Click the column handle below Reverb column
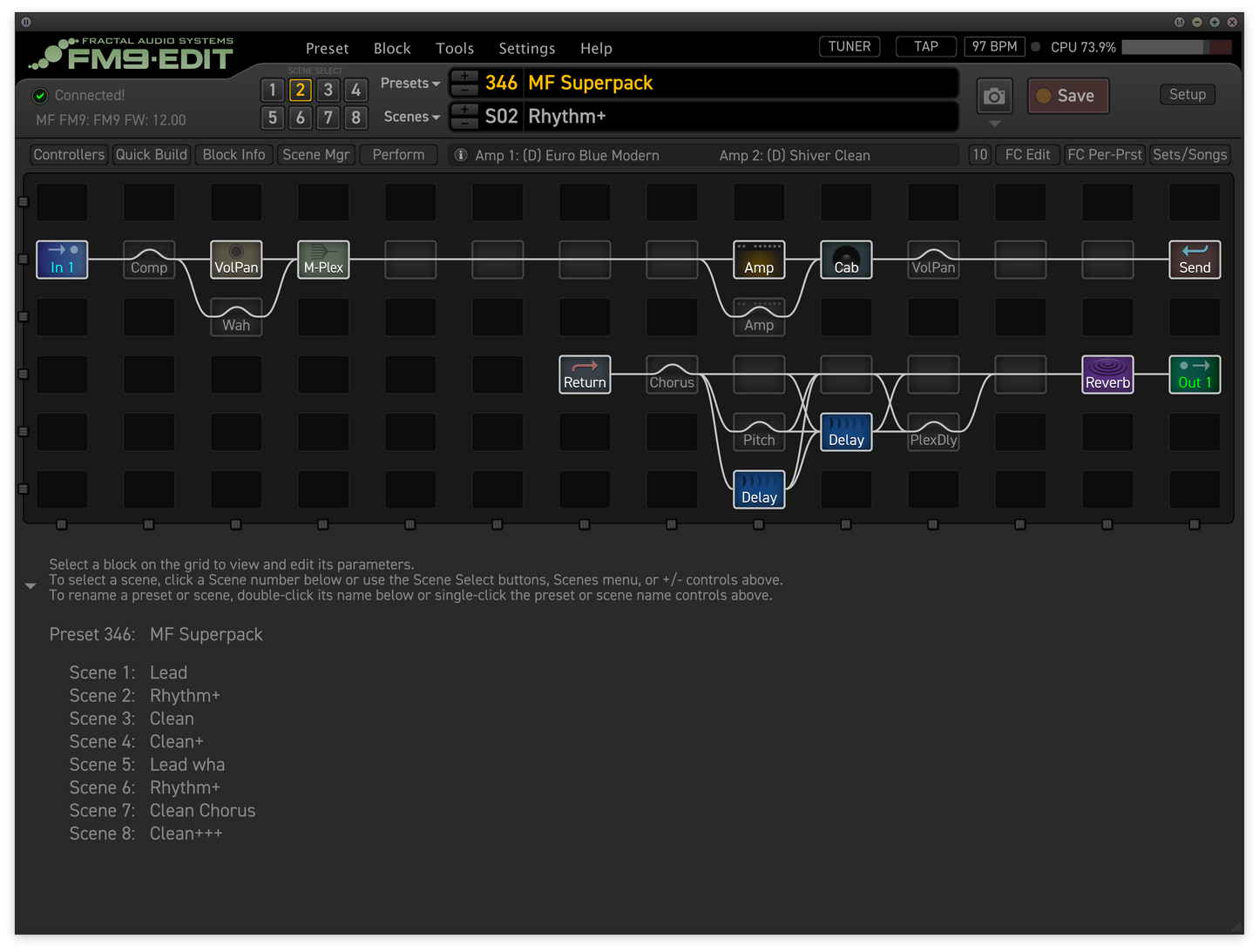This screenshot has width=1259, height=952. pos(1107,524)
